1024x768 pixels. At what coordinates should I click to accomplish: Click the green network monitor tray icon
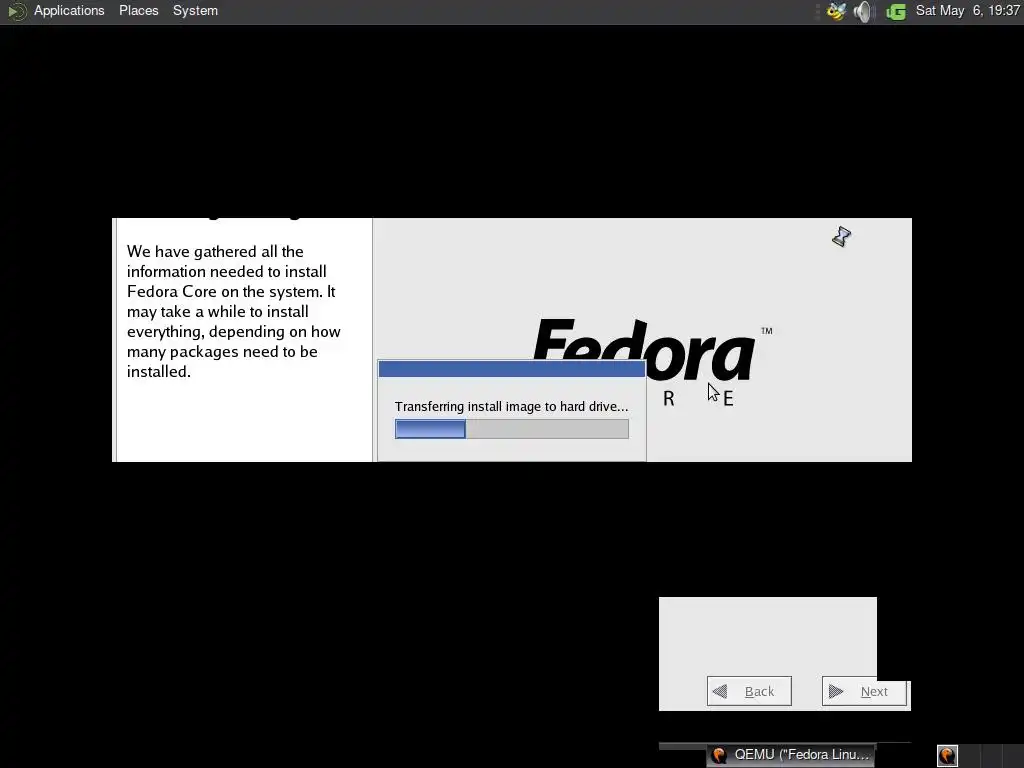pyautogui.click(x=896, y=11)
